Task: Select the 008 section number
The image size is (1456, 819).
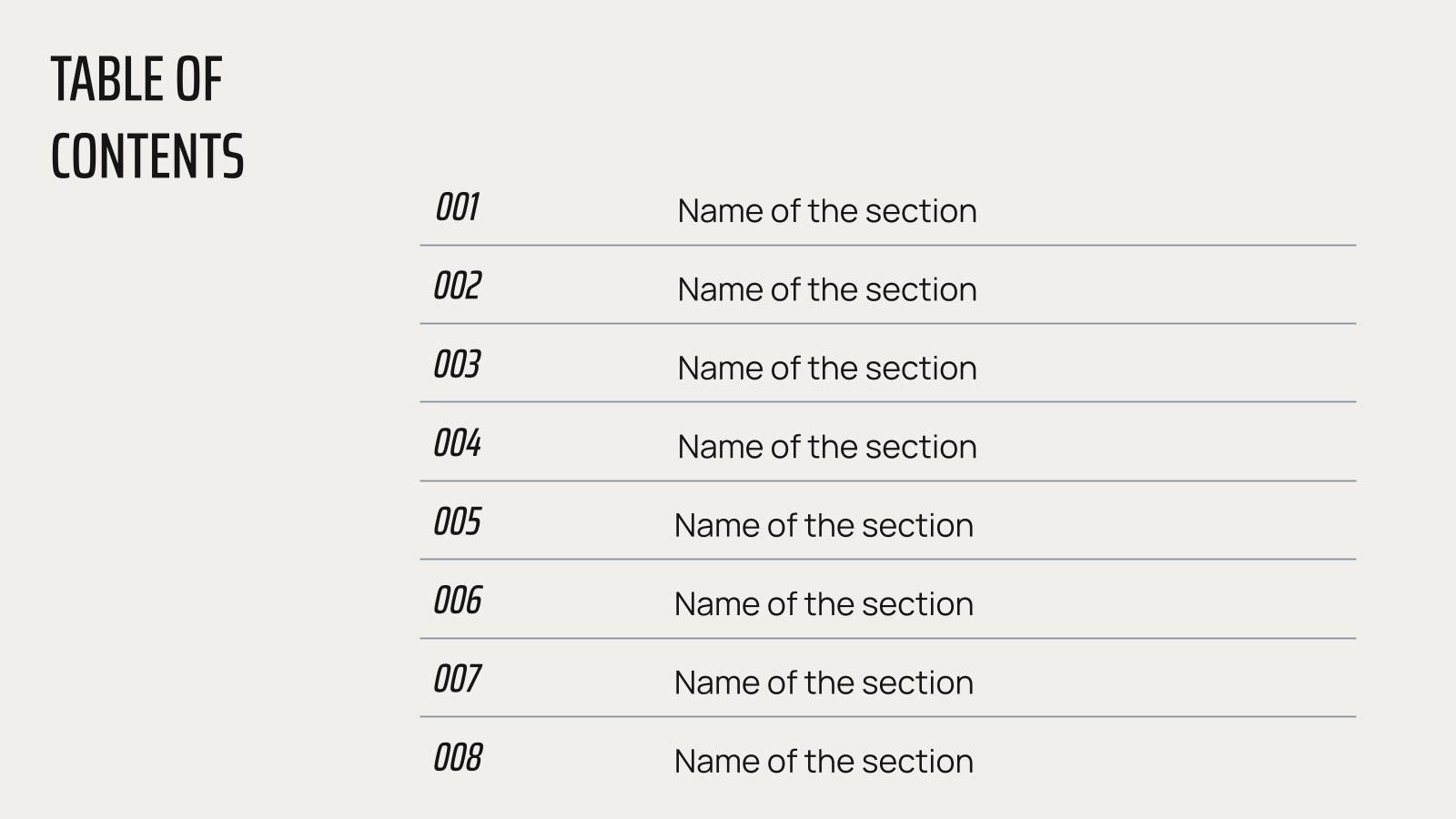Action: (457, 758)
